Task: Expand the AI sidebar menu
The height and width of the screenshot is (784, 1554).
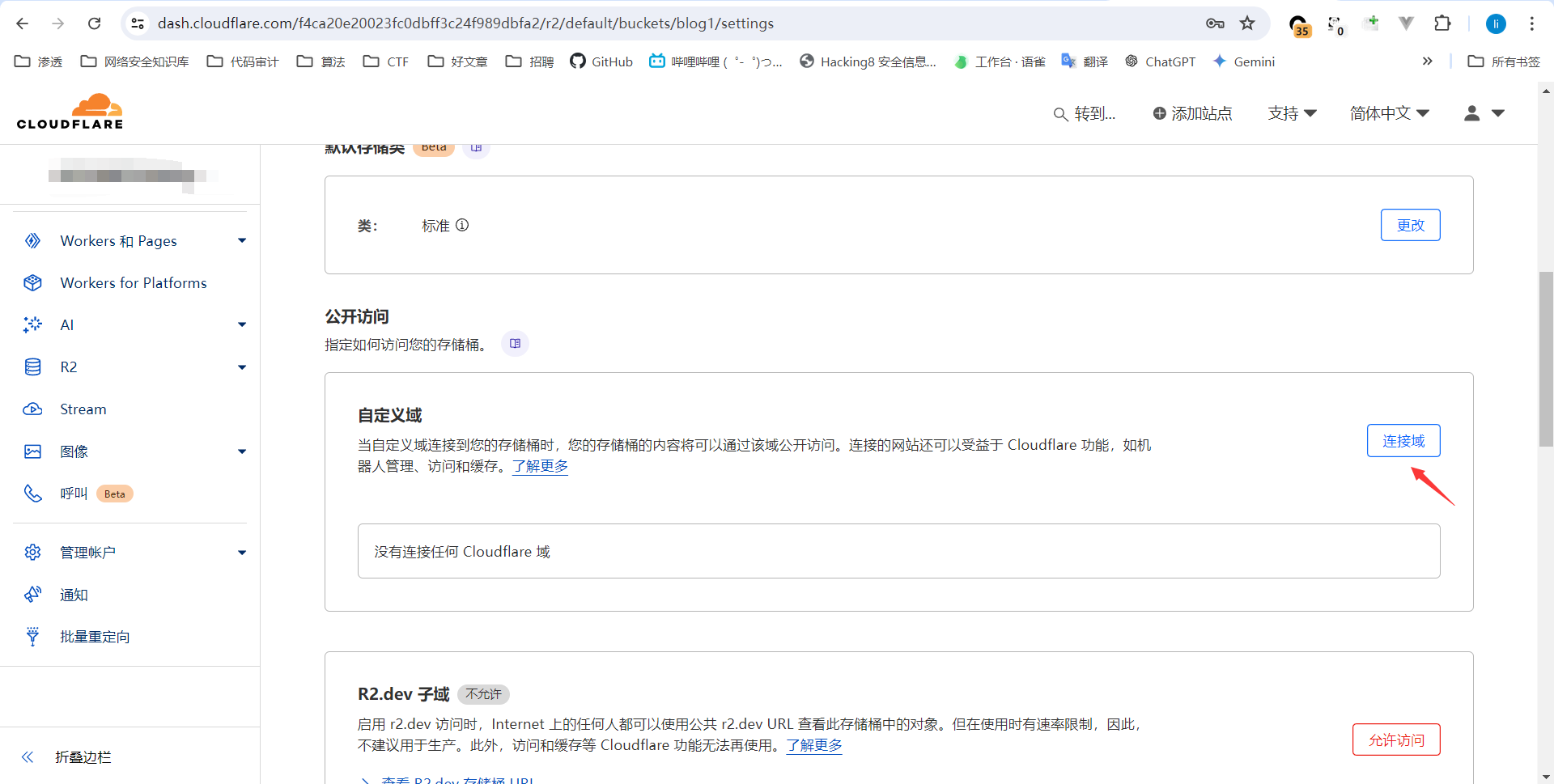Action: click(242, 325)
